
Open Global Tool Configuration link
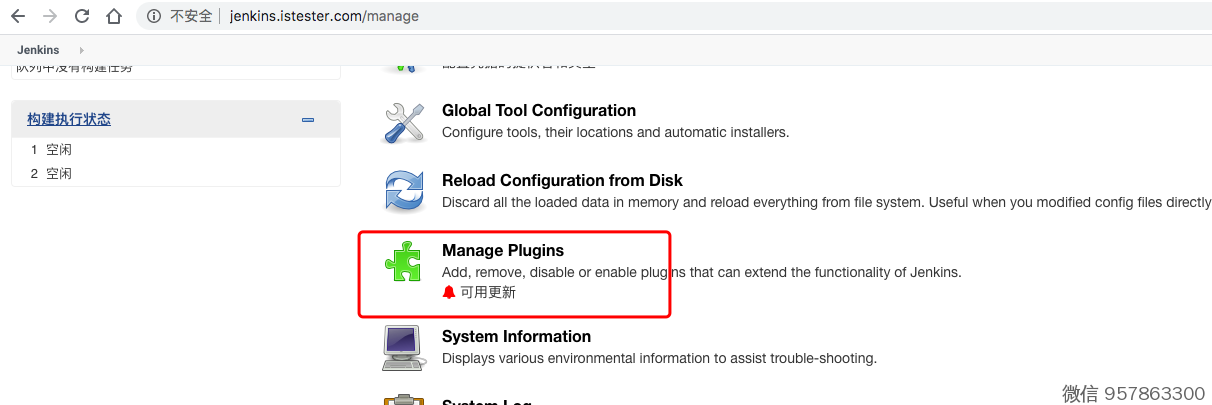(538, 110)
